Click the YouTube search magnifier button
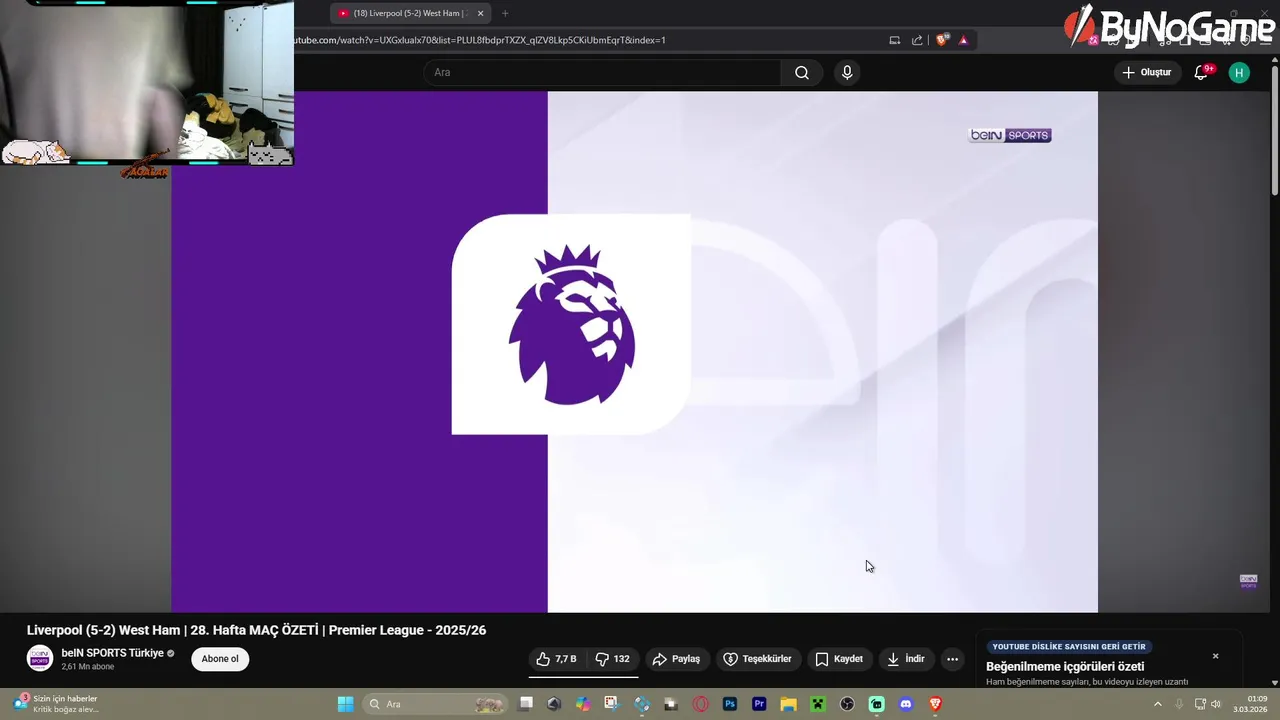1280x720 pixels. click(x=802, y=72)
